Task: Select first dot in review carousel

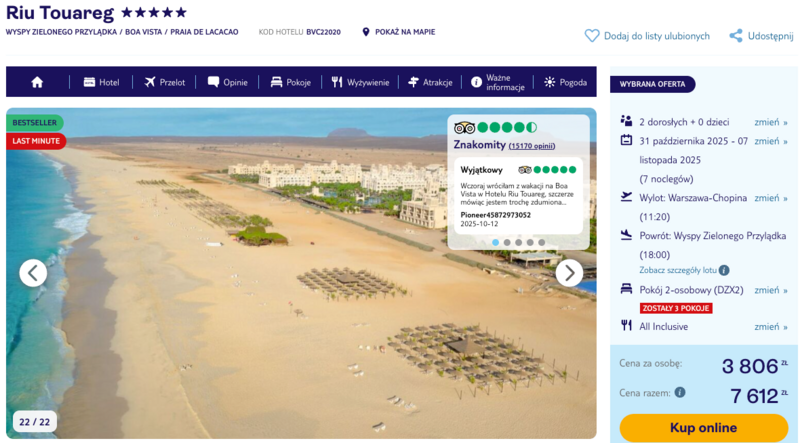Action: point(495,242)
